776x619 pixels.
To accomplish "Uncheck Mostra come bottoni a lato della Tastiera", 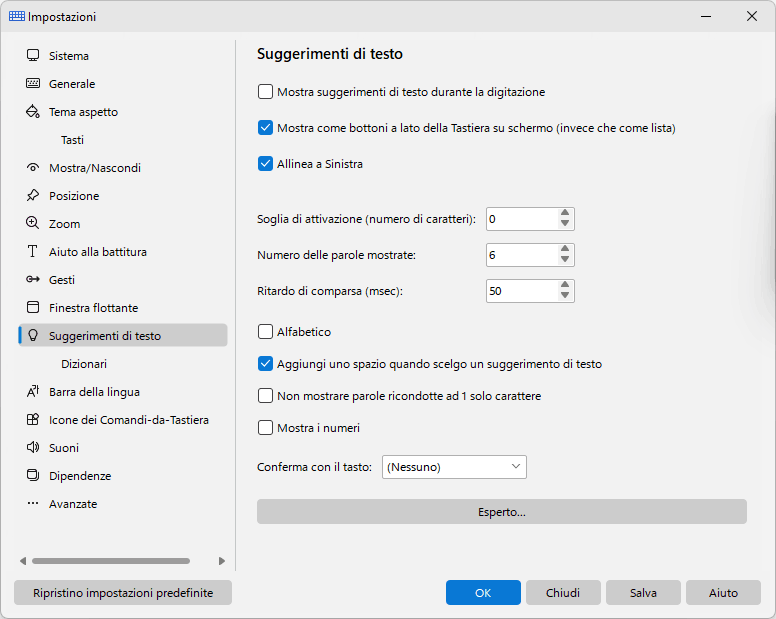I will 265,128.
